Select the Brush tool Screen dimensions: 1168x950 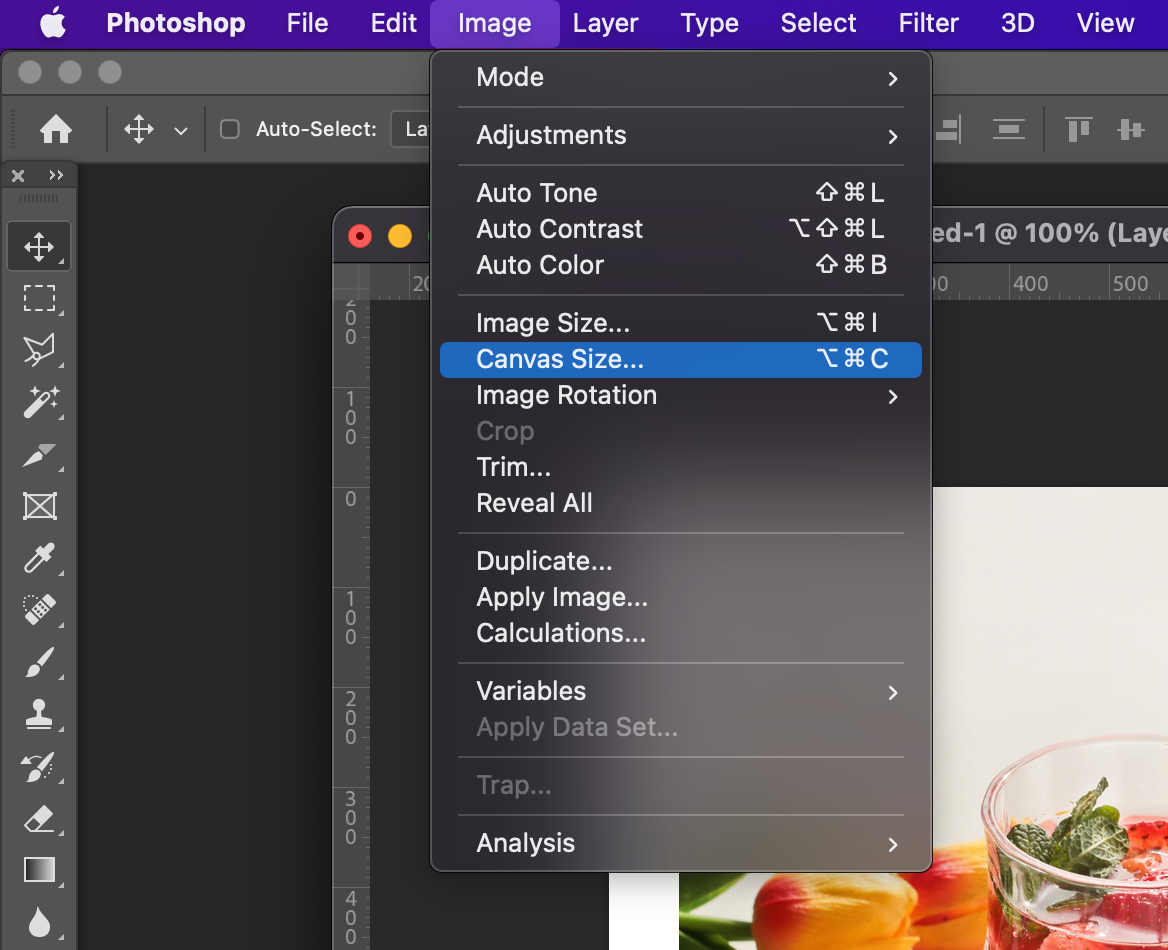39,662
